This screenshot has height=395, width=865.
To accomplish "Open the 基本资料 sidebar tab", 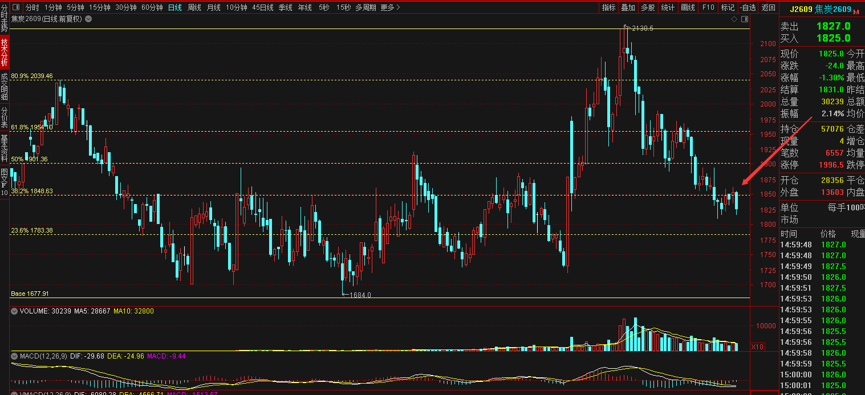I will click(x=4, y=148).
